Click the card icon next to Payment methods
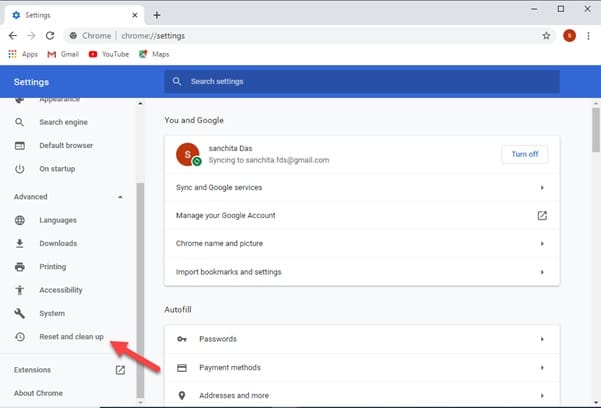Image resolution: width=601 pixels, height=408 pixels. tap(182, 367)
